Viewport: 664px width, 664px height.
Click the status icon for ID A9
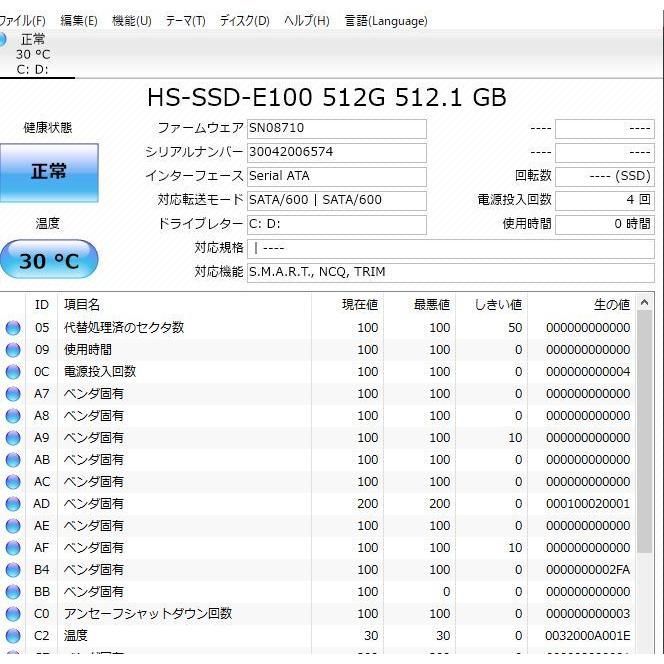tap(13, 438)
